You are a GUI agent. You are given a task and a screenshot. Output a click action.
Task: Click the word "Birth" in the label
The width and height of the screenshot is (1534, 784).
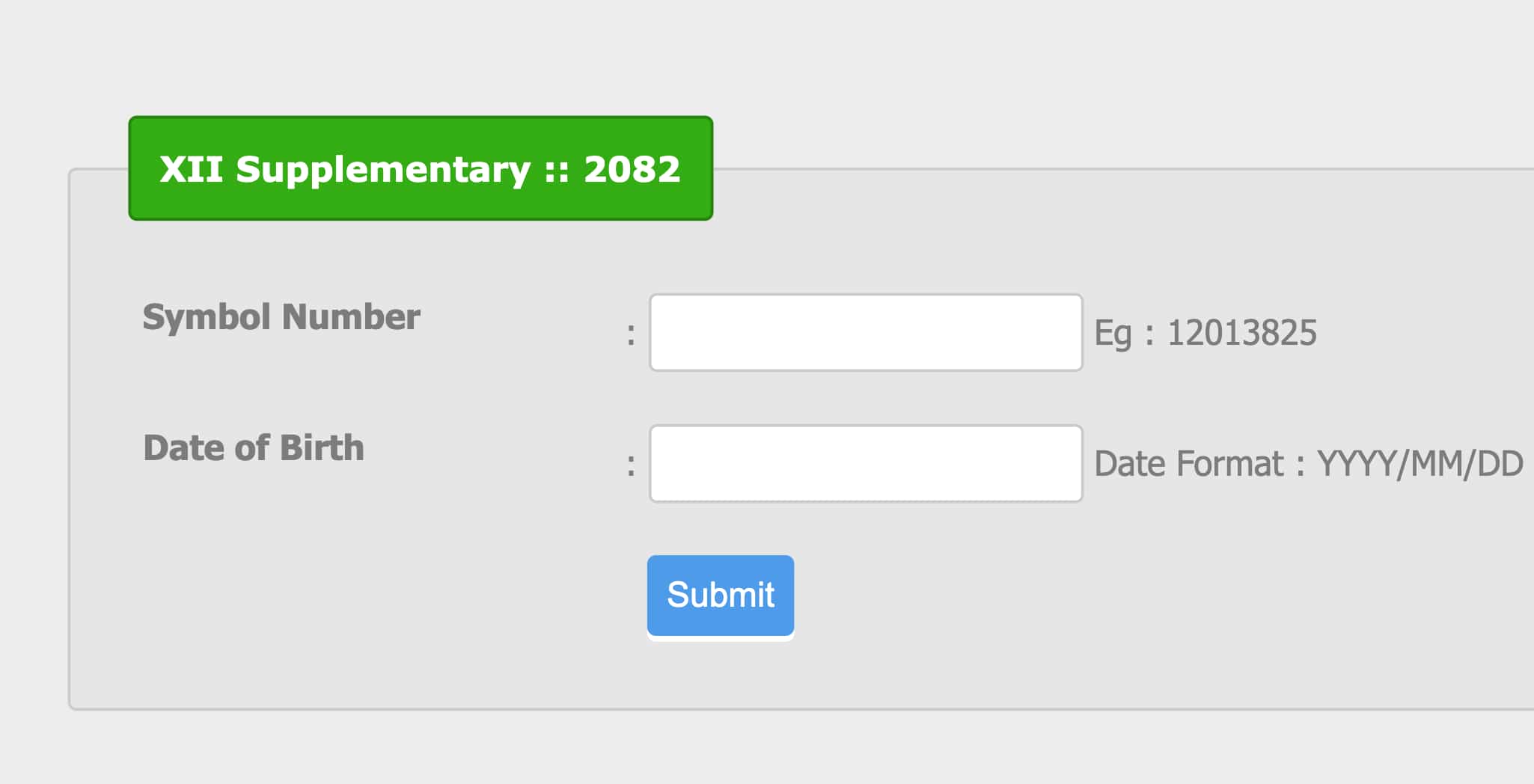[321, 448]
